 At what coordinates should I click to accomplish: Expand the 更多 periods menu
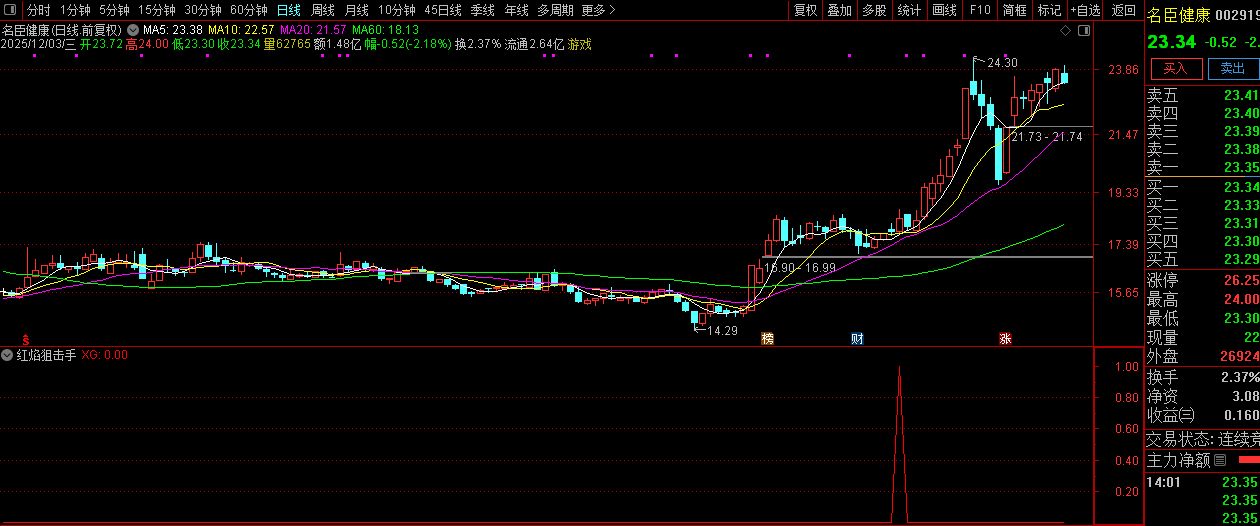pos(598,10)
